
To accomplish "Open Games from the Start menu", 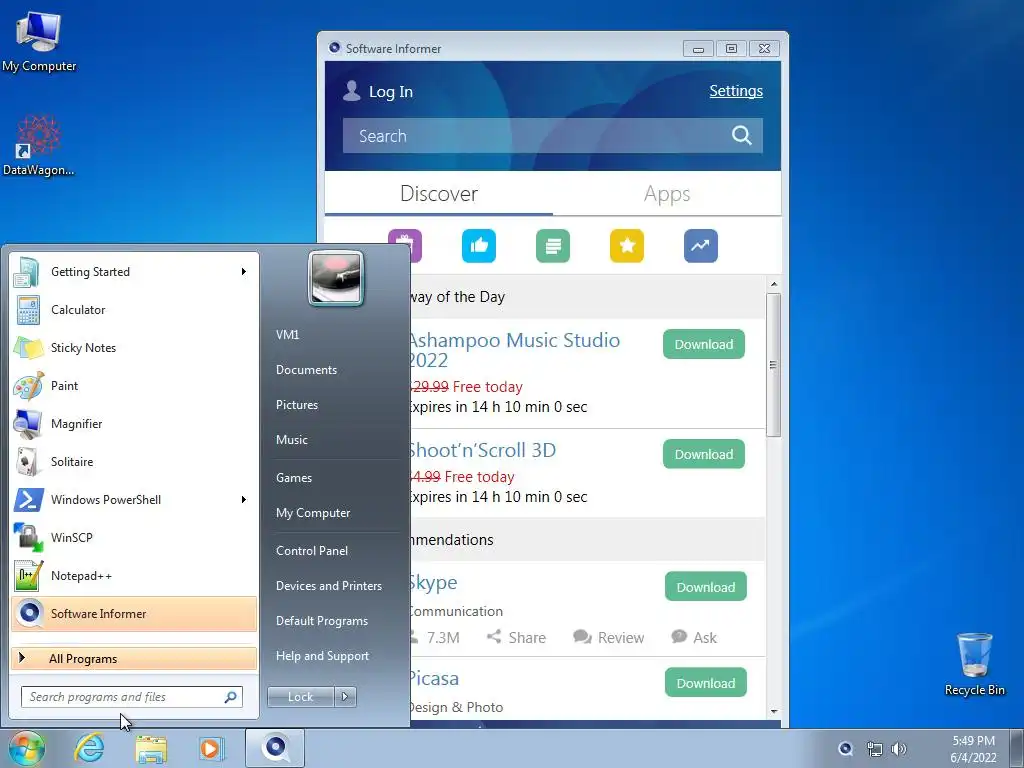I will (294, 478).
